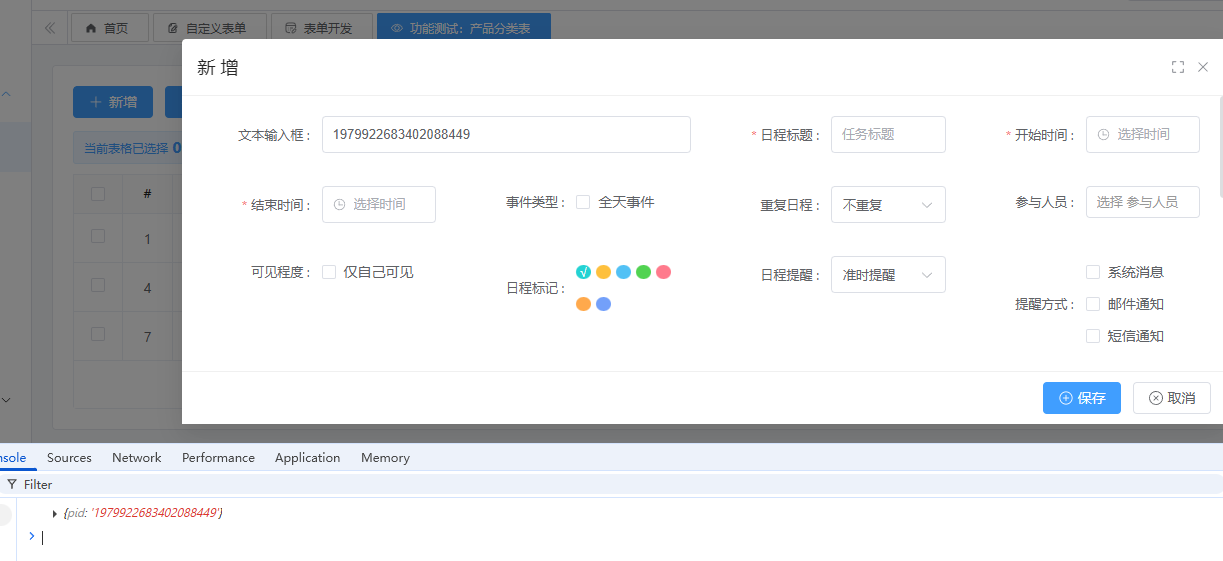Collapse sidebar using double-chevron icon
This screenshot has width=1223, height=561.
[x=50, y=28]
